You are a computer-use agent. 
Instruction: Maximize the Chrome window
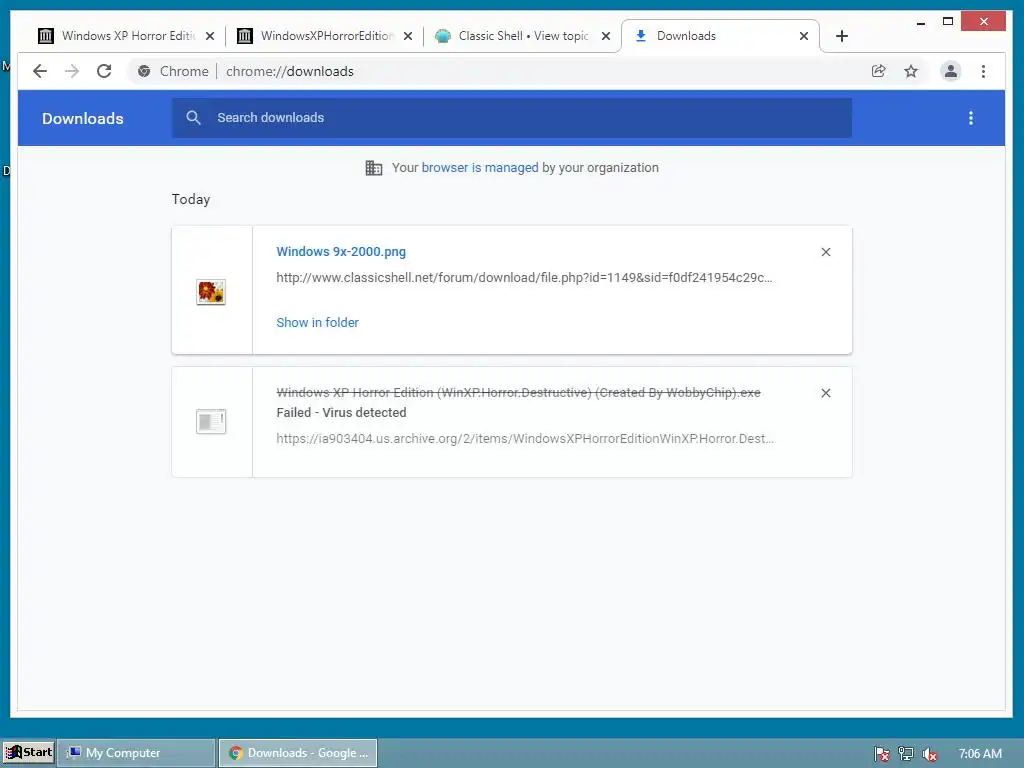point(948,22)
